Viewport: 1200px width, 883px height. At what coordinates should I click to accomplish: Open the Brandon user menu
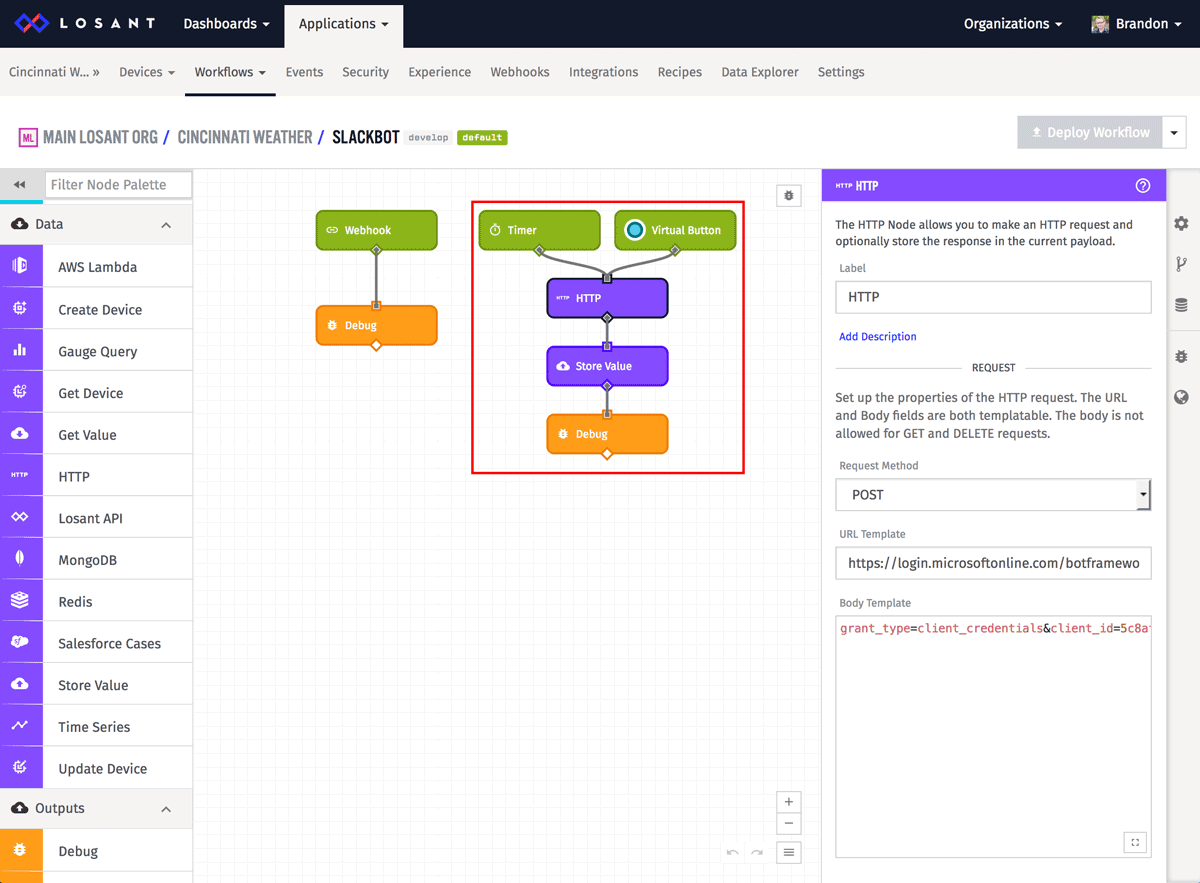1135,24
